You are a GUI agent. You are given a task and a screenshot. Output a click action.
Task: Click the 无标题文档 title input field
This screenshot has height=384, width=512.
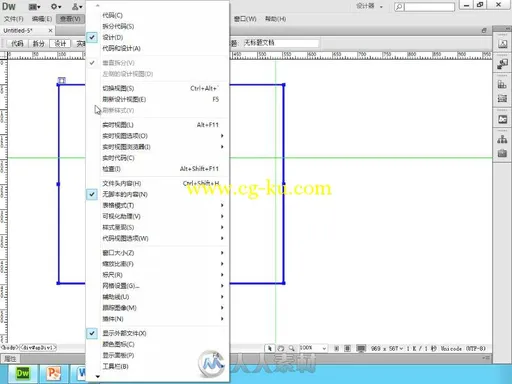tap(281, 43)
